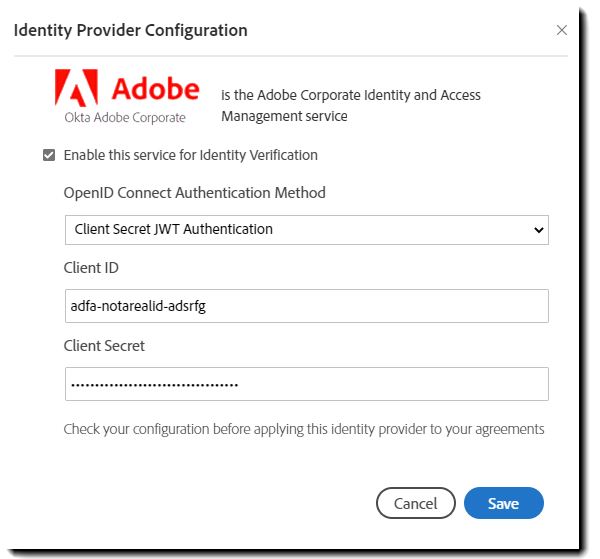Click the Client Secret label
Image resolution: width=600 pixels, height=559 pixels.
tap(104, 345)
